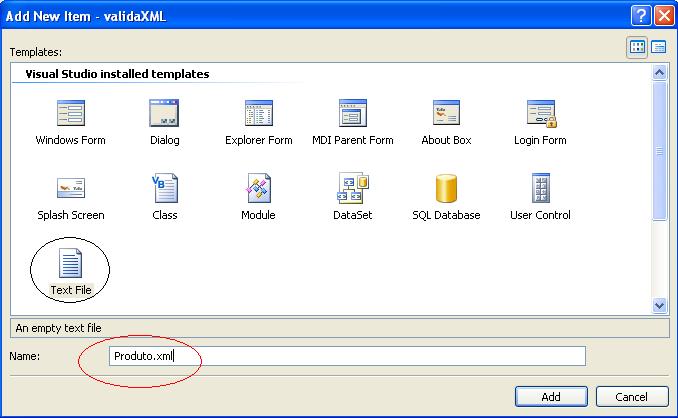Choose the Dialog template icon
The width and height of the screenshot is (678, 418).
point(164,113)
